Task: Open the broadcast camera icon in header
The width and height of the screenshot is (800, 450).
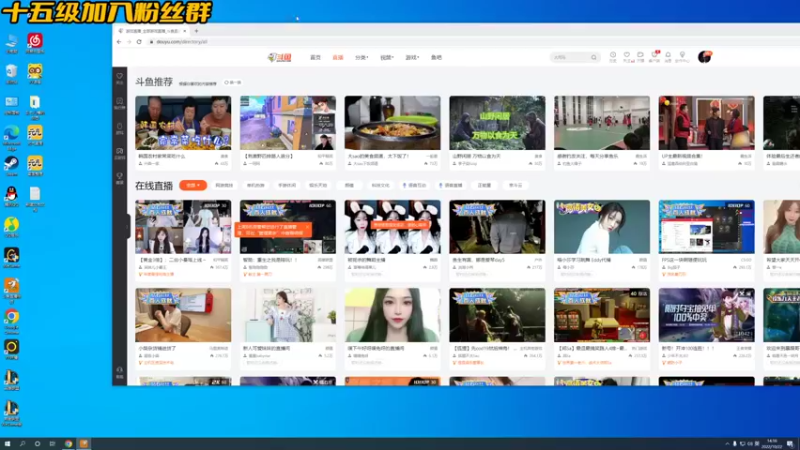Action: [x=640, y=57]
